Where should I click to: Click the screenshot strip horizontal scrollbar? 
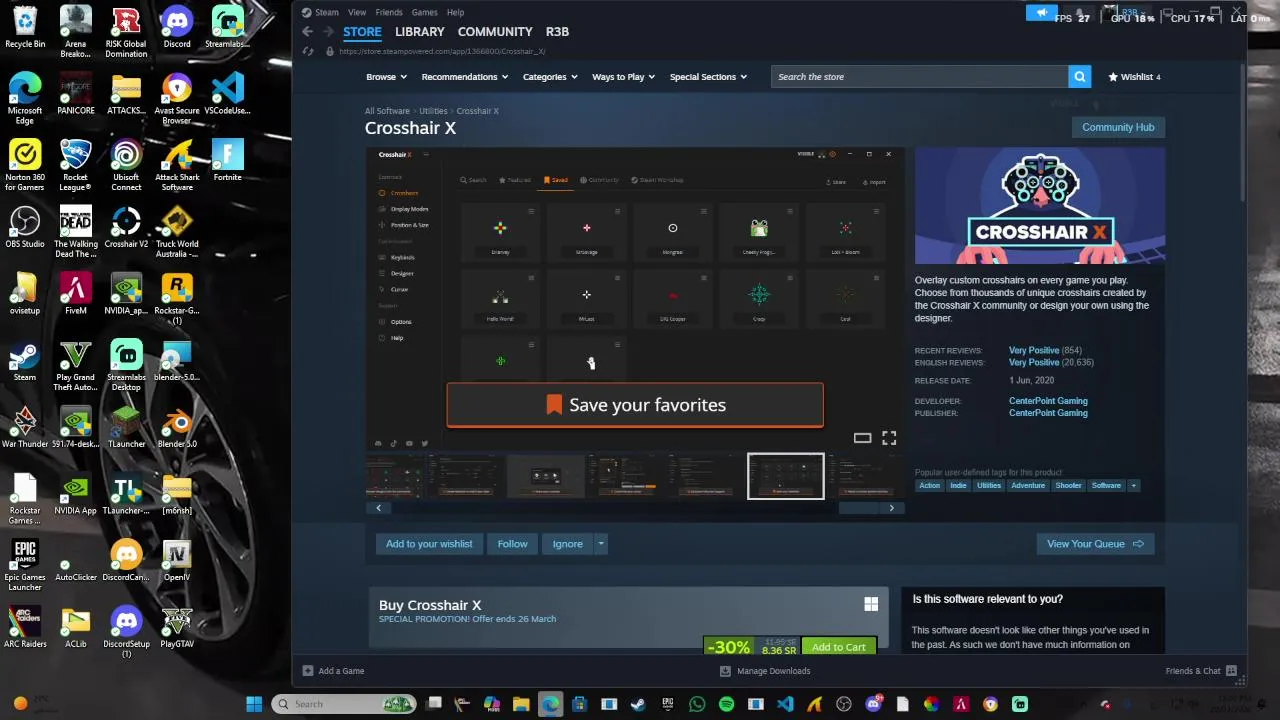[x=634, y=508]
